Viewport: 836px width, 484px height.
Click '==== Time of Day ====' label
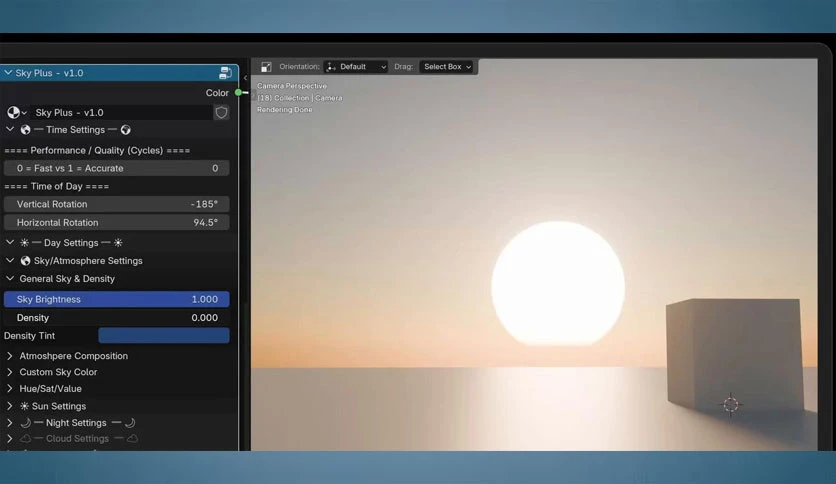[57, 187]
